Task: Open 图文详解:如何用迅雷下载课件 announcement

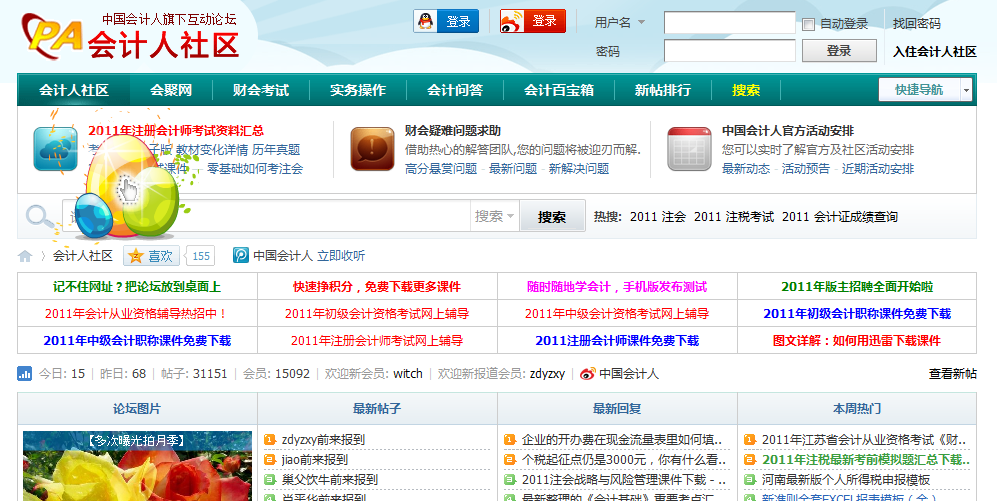Action: tap(857, 341)
